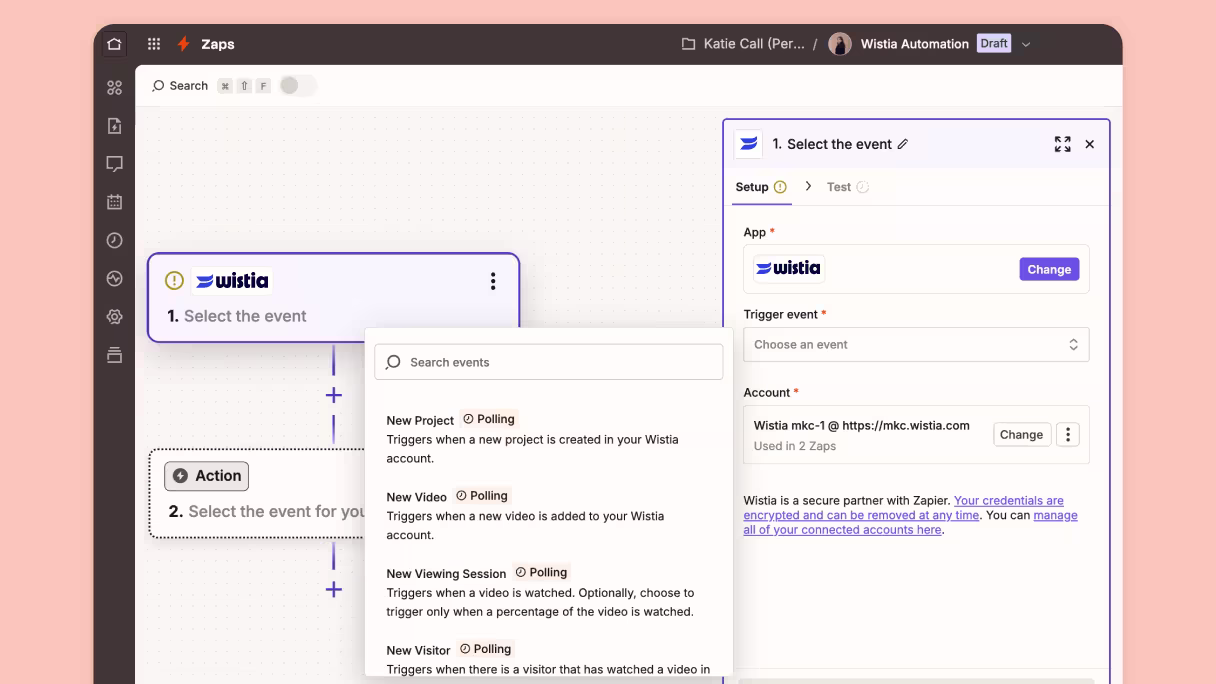This screenshot has height=684, width=1216.
Task: Add step with plus below Wistia trigger
Action: click(x=334, y=395)
